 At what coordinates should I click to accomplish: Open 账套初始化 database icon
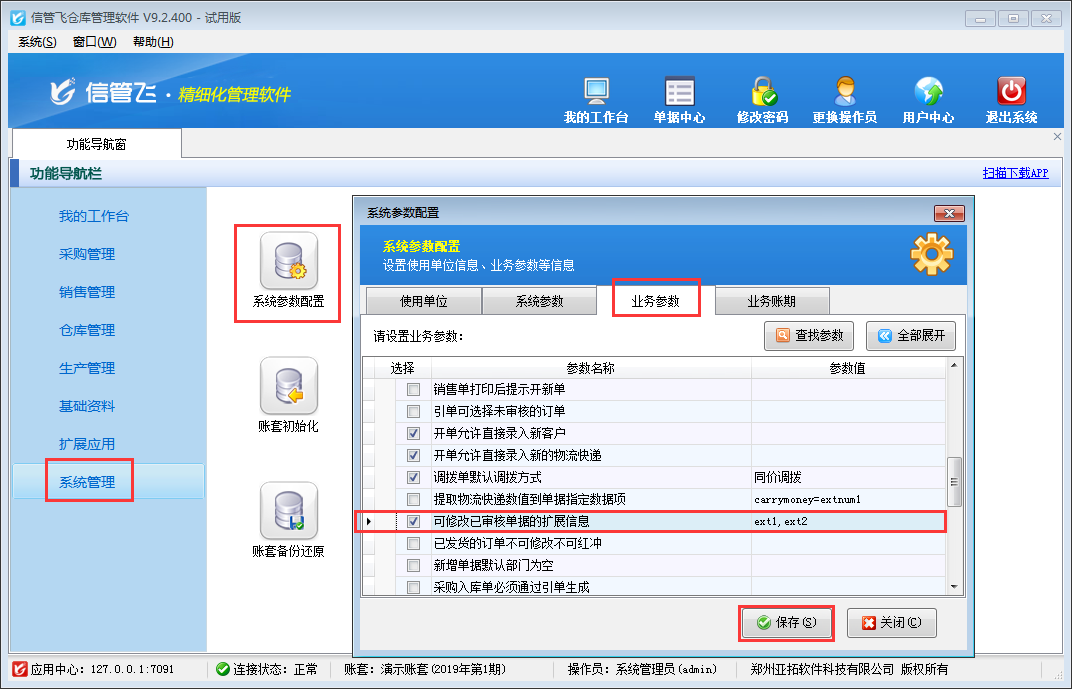(x=288, y=386)
